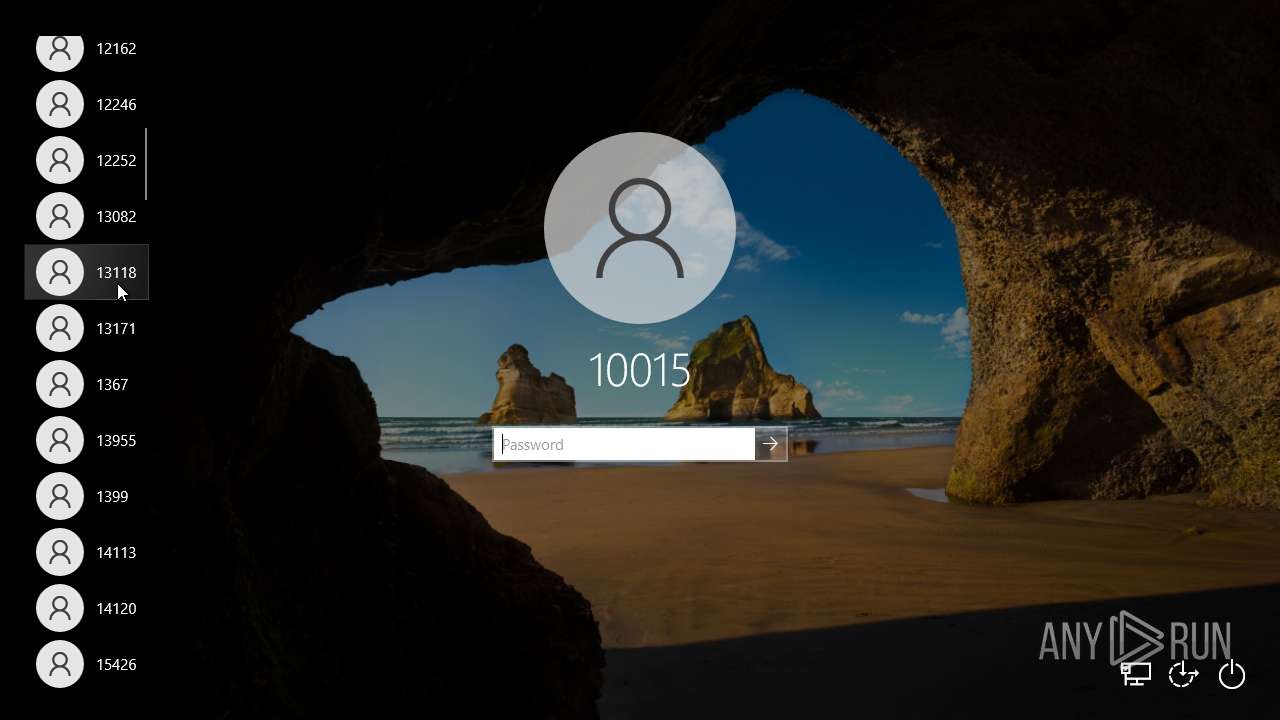Click the avatar icon for user 12246
This screenshot has width=1280, height=720.
tap(60, 104)
